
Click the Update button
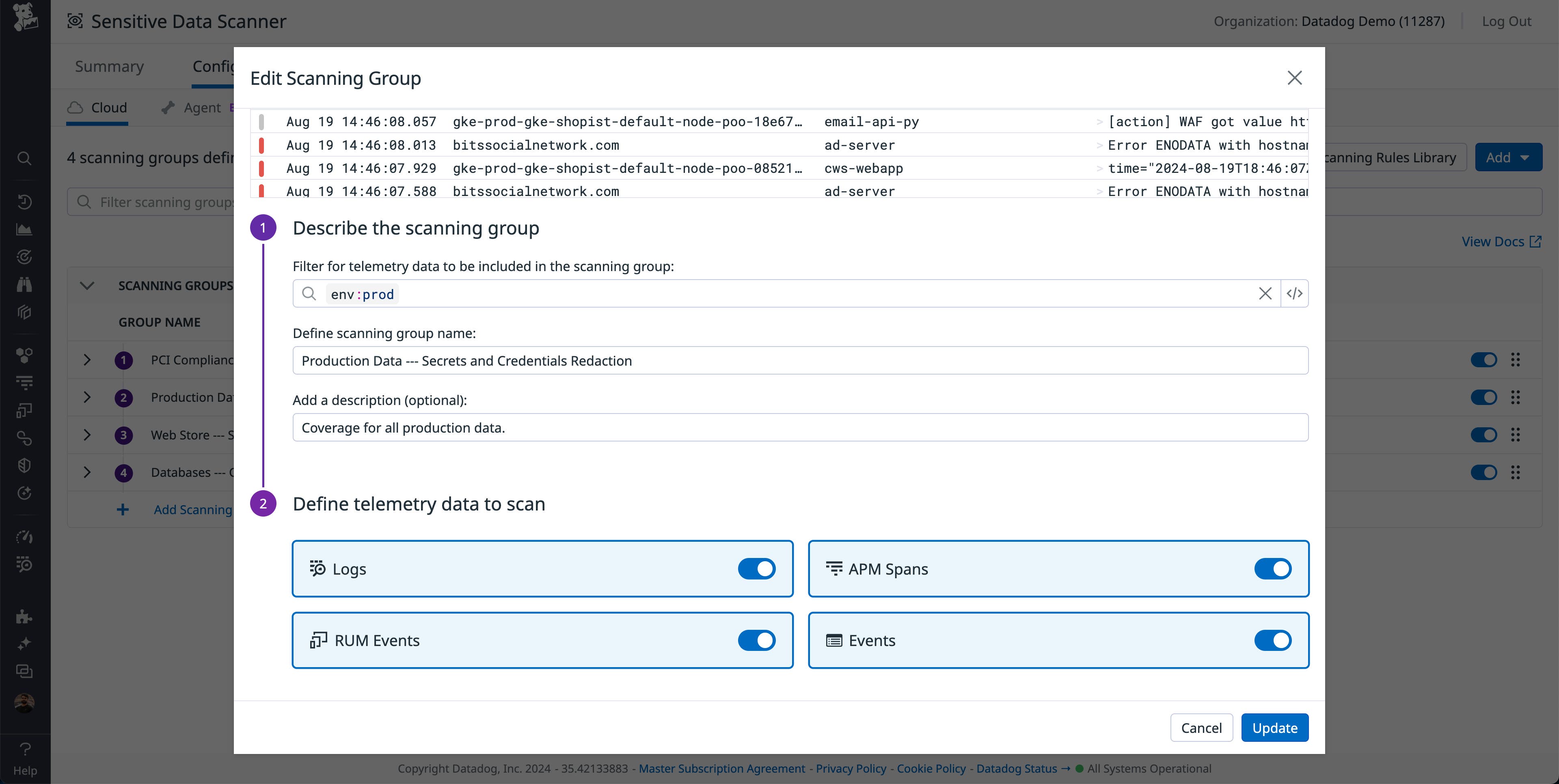pos(1274,728)
